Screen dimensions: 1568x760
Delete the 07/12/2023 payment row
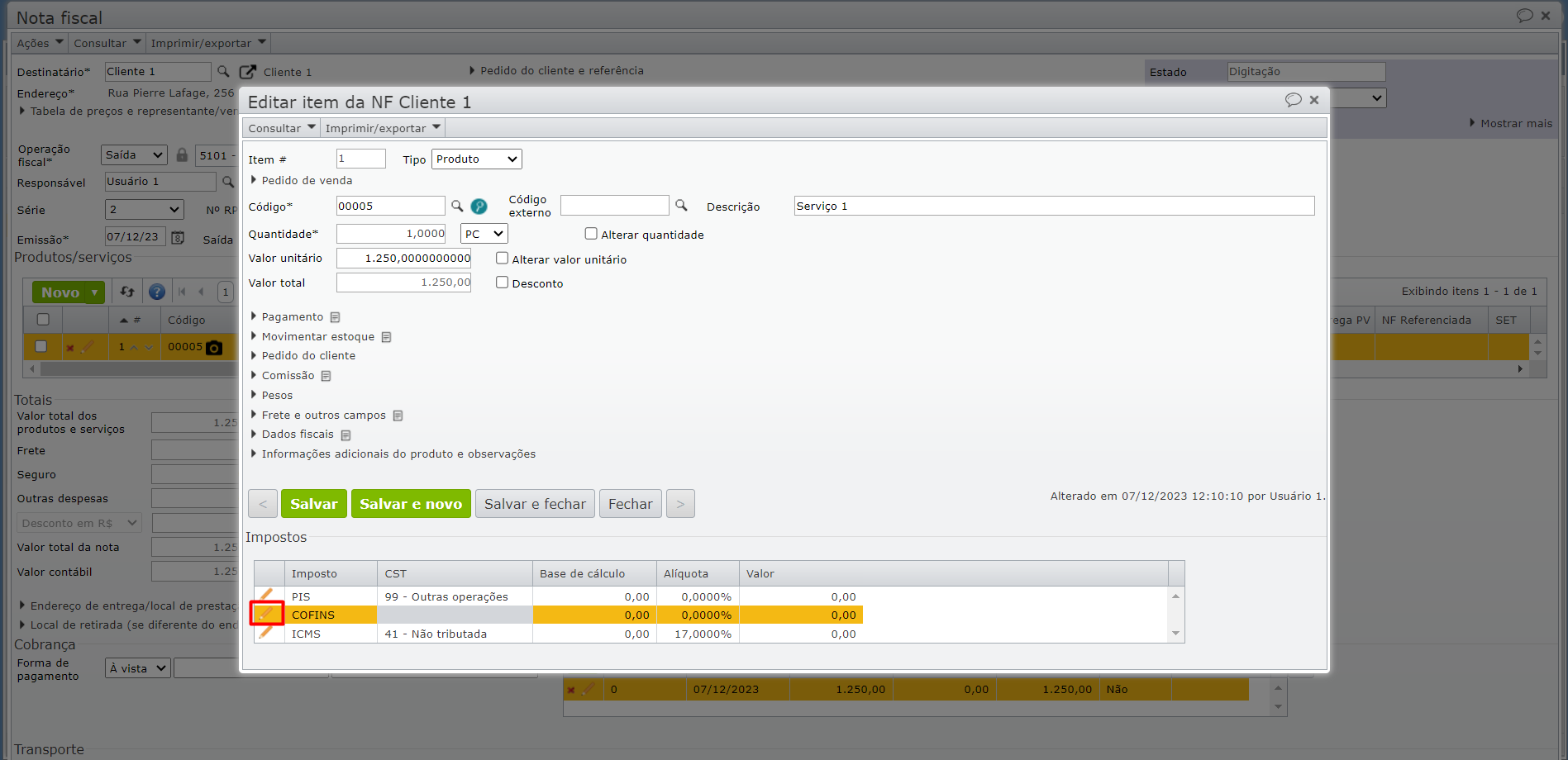[570, 690]
